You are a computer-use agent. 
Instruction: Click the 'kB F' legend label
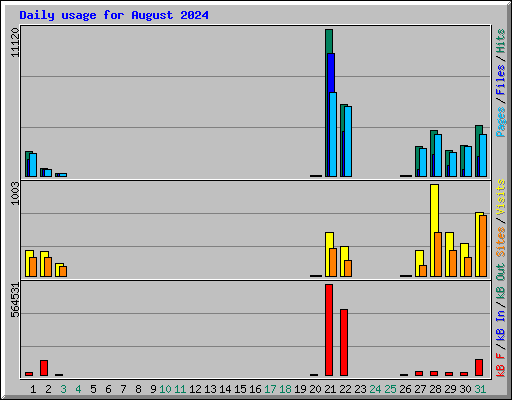(x=500, y=365)
